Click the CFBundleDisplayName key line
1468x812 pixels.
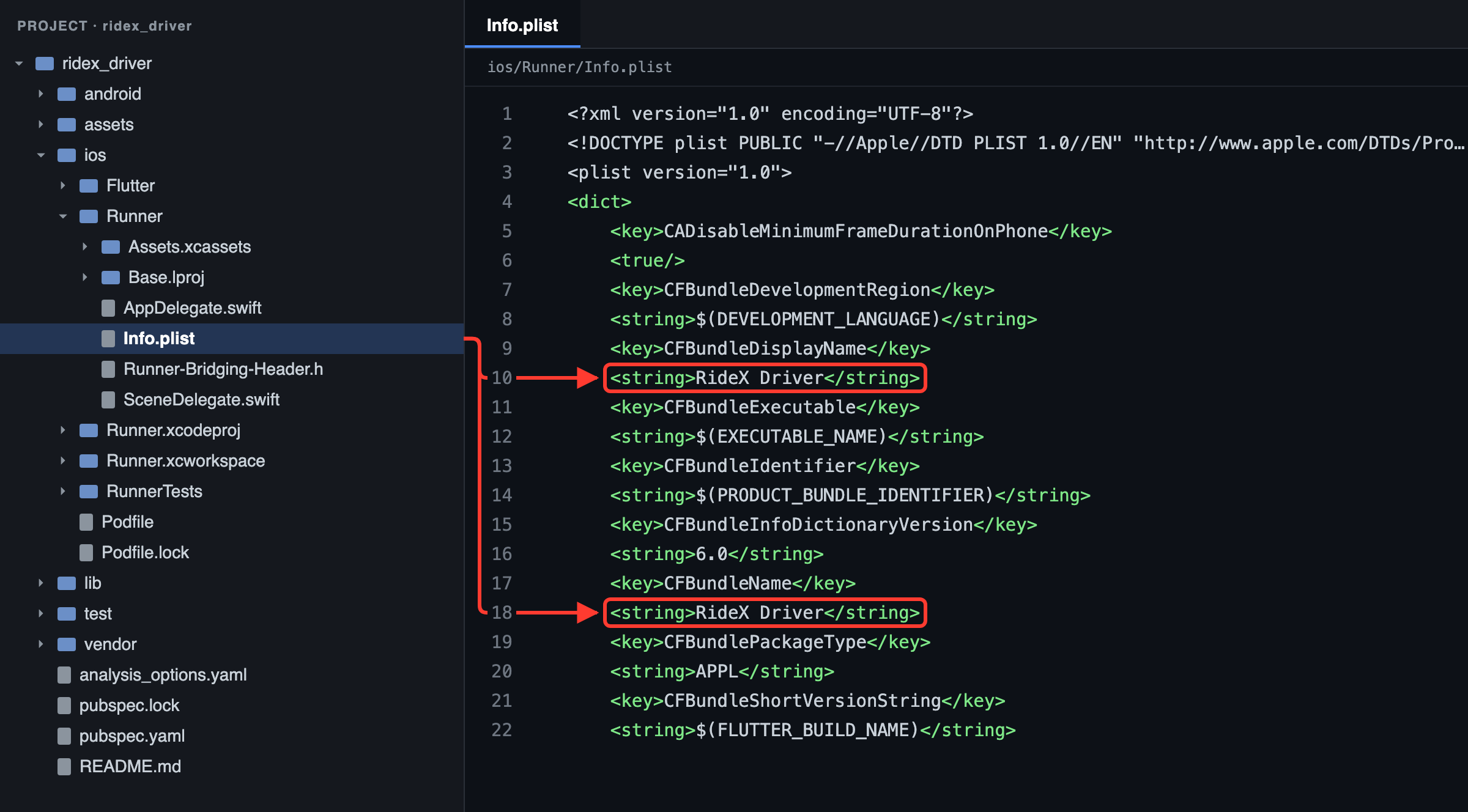tap(770, 349)
